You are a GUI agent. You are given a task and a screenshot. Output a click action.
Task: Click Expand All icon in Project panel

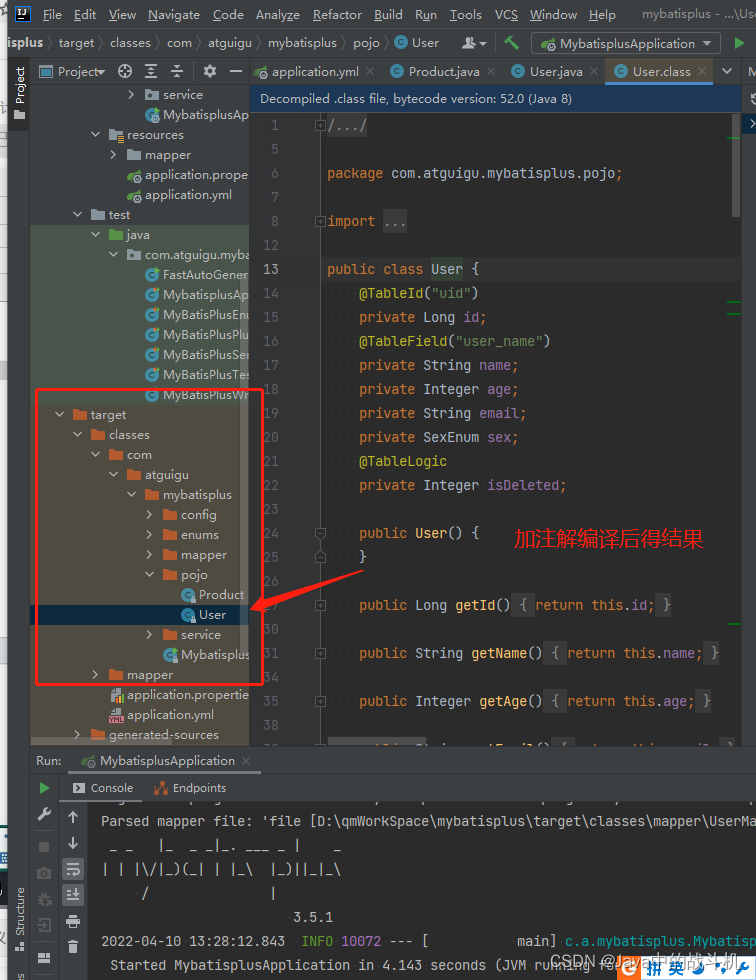[151, 71]
